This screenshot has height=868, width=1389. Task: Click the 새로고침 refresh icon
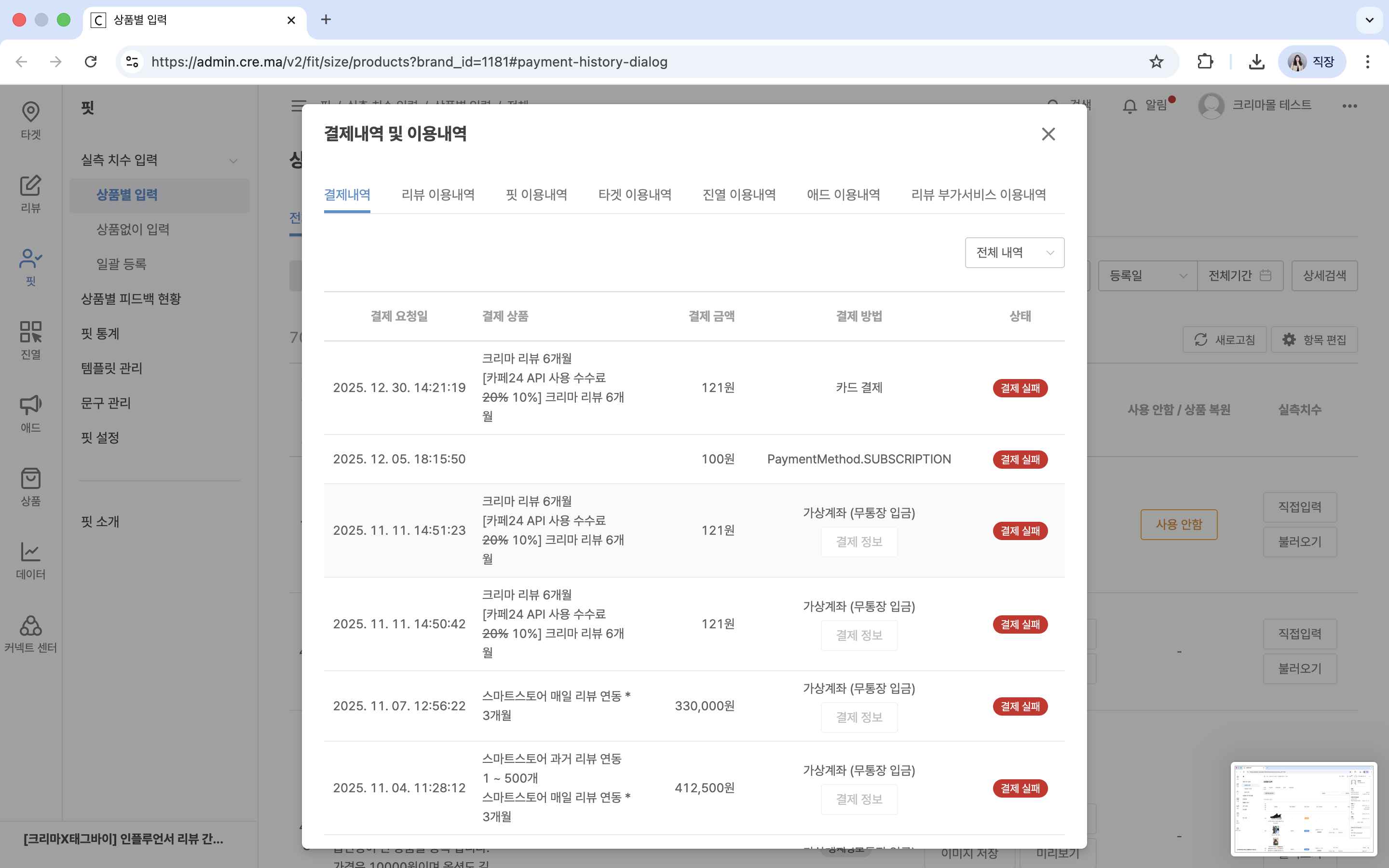[1224, 339]
